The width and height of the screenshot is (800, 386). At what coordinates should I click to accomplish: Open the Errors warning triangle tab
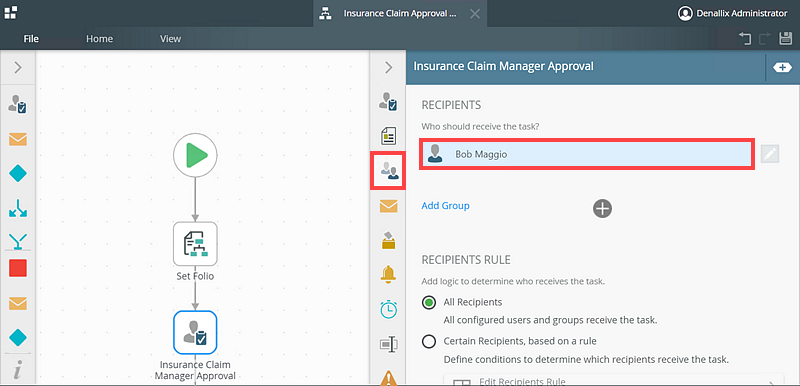(x=388, y=378)
